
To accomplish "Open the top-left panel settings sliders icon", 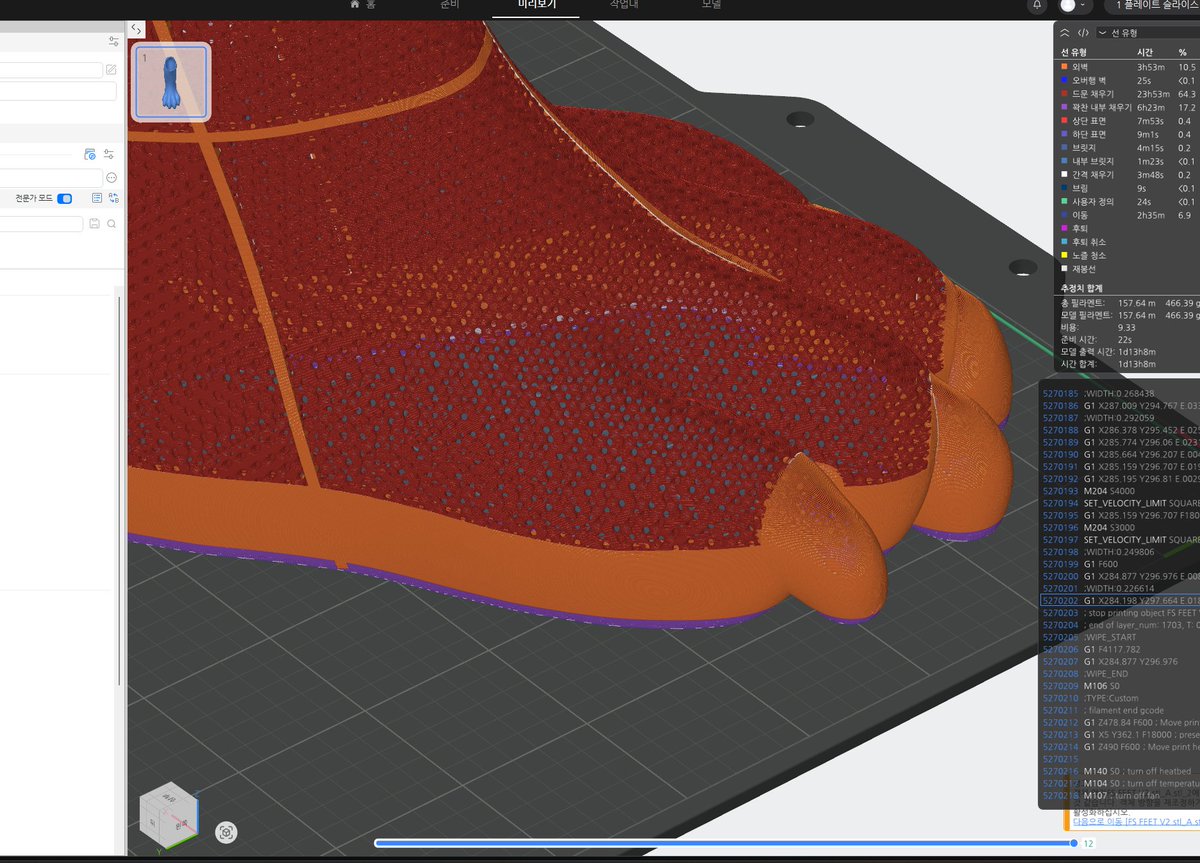I will click(113, 41).
